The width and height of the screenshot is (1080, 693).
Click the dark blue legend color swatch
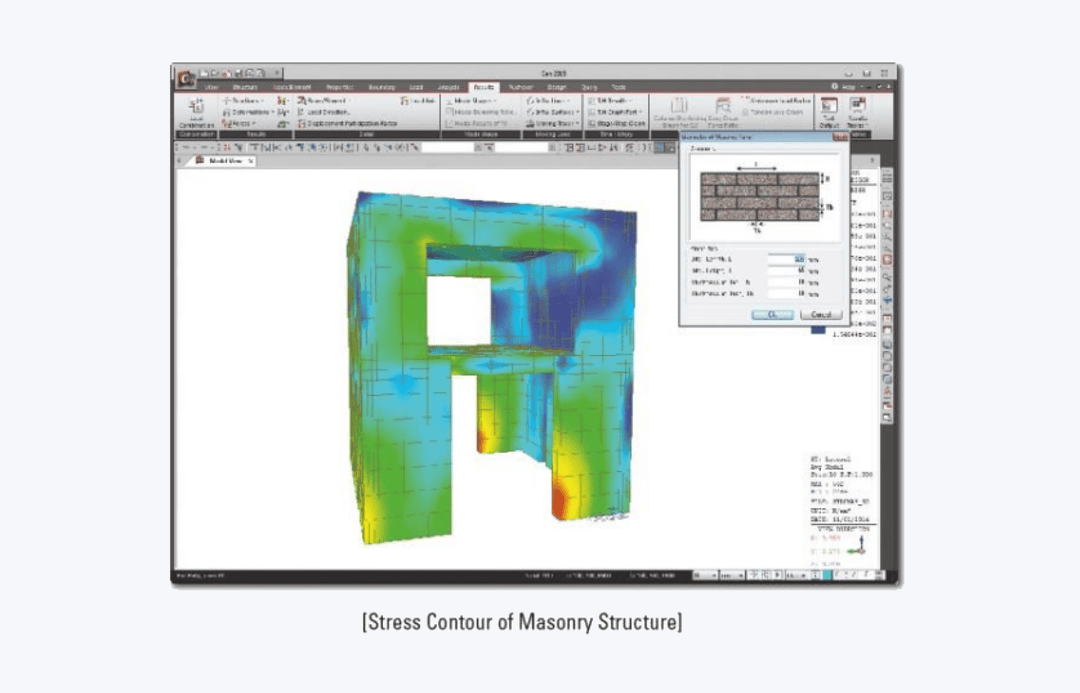click(818, 330)
